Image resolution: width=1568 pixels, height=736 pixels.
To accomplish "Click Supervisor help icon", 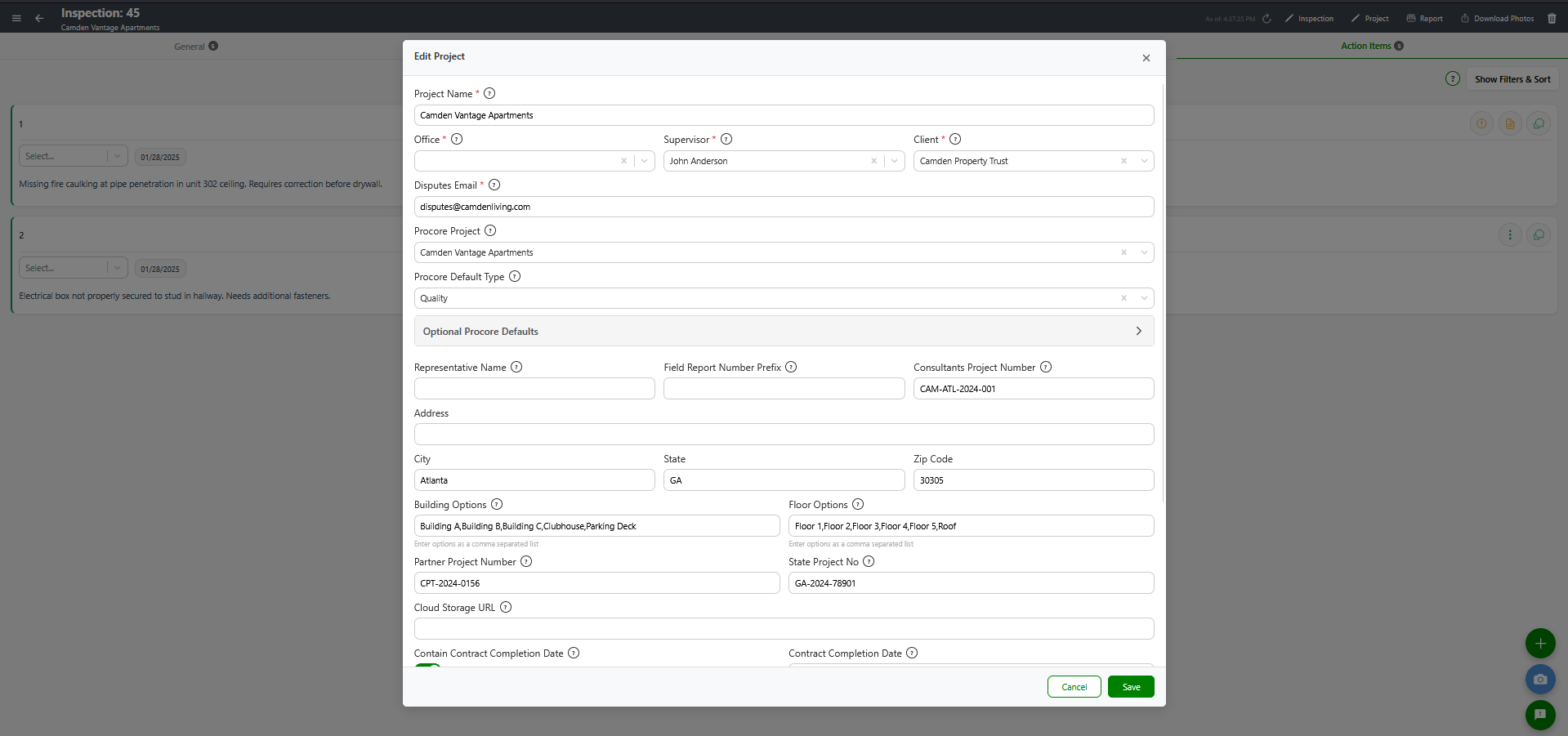I will pos(726,140).
